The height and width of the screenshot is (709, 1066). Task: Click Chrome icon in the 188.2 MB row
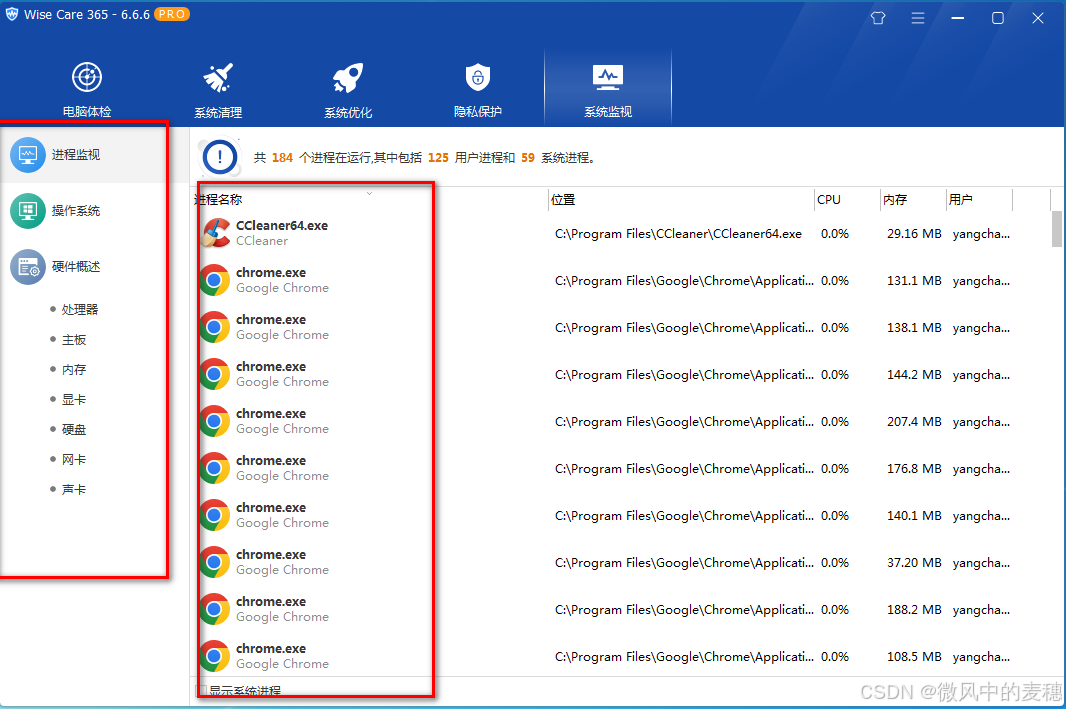click(214, 608)
